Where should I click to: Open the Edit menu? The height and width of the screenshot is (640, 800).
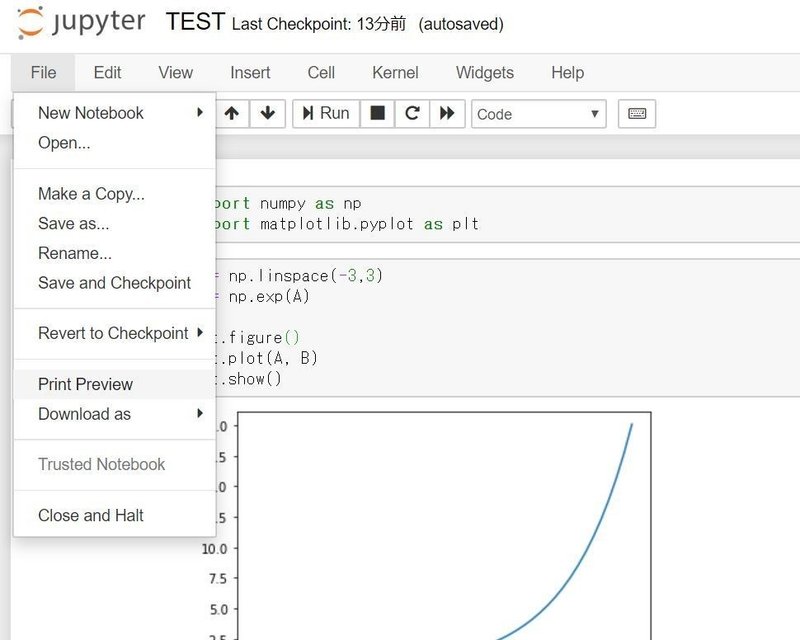pos(107,72)
